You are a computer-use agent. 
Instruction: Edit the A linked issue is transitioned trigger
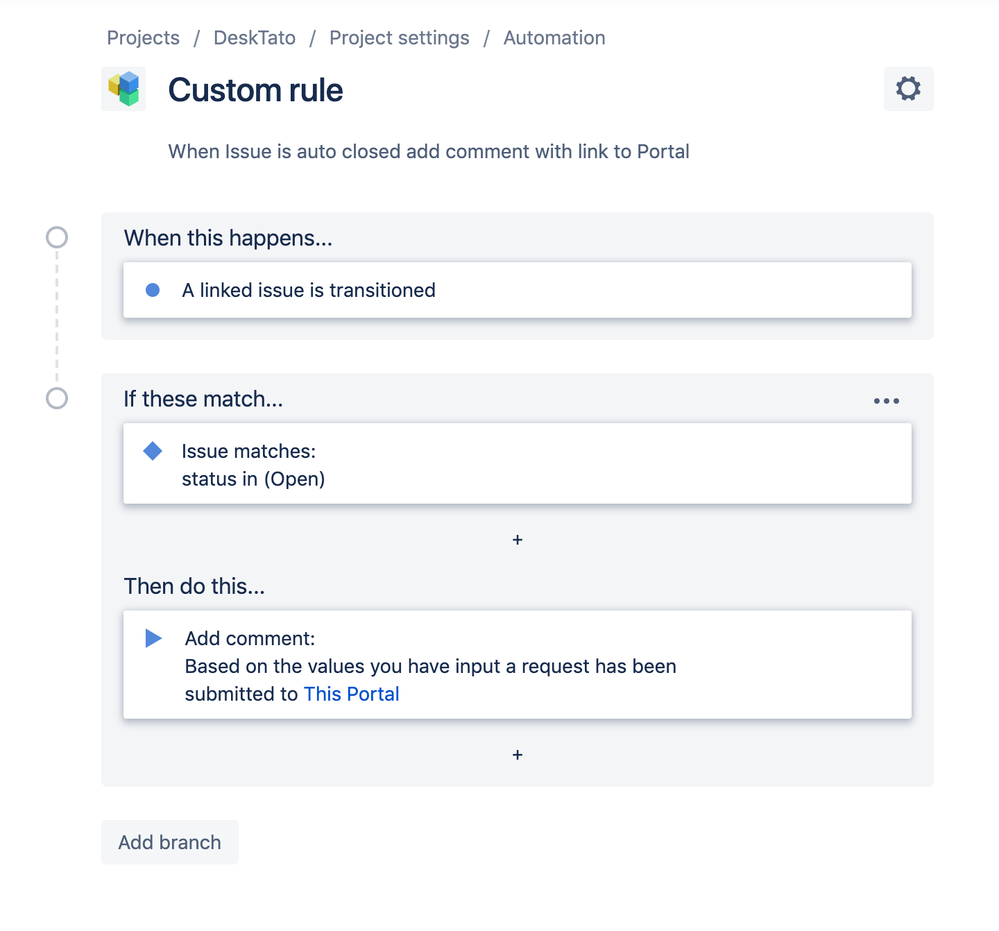coord(517,290)
